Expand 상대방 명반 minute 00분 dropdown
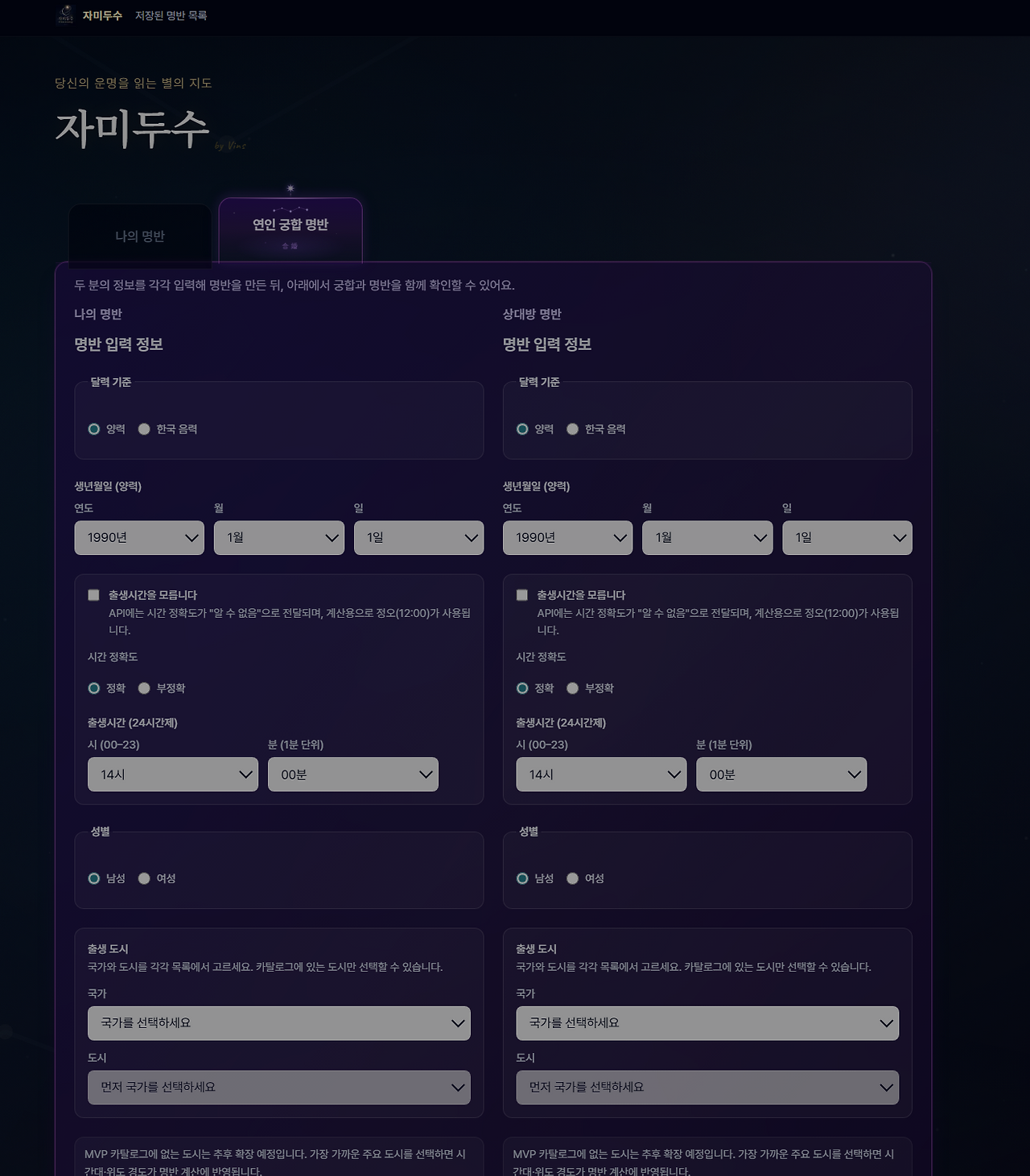 [781, 774]
